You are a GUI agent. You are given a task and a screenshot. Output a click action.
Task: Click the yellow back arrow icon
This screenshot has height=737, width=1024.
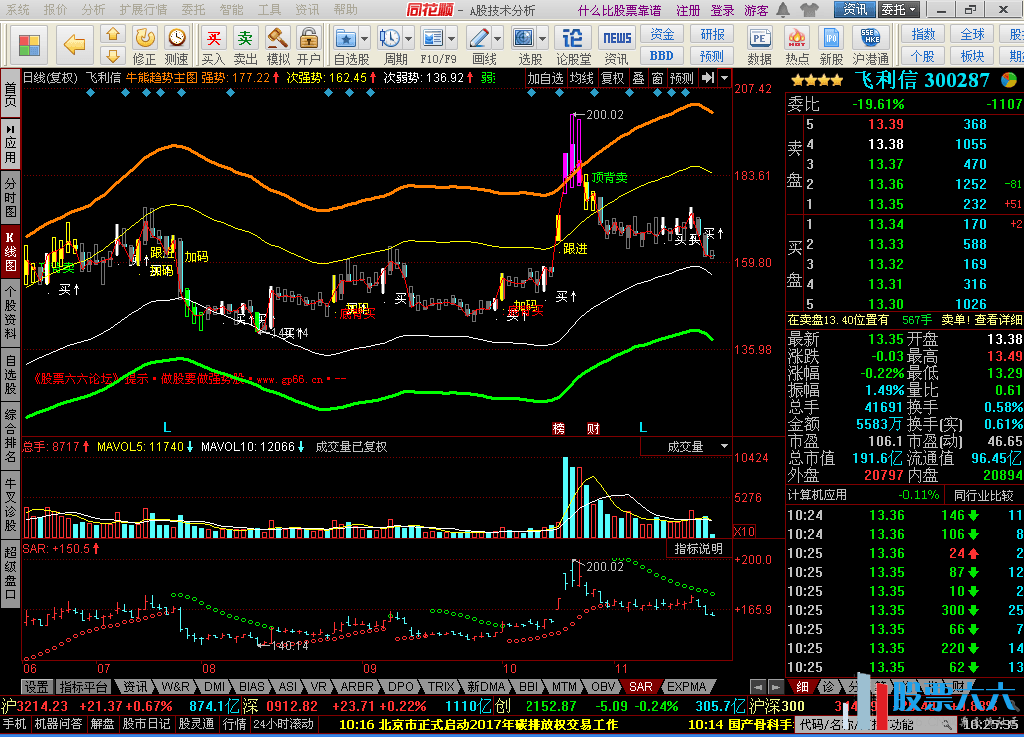(74, 44)
